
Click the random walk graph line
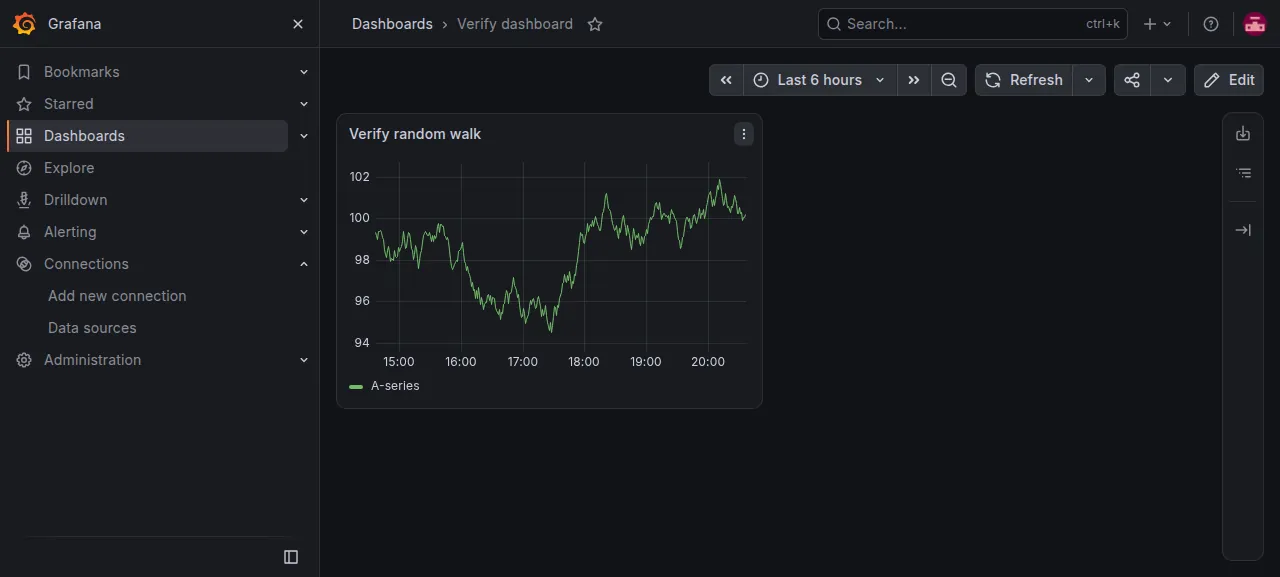[x=560, y=256]
